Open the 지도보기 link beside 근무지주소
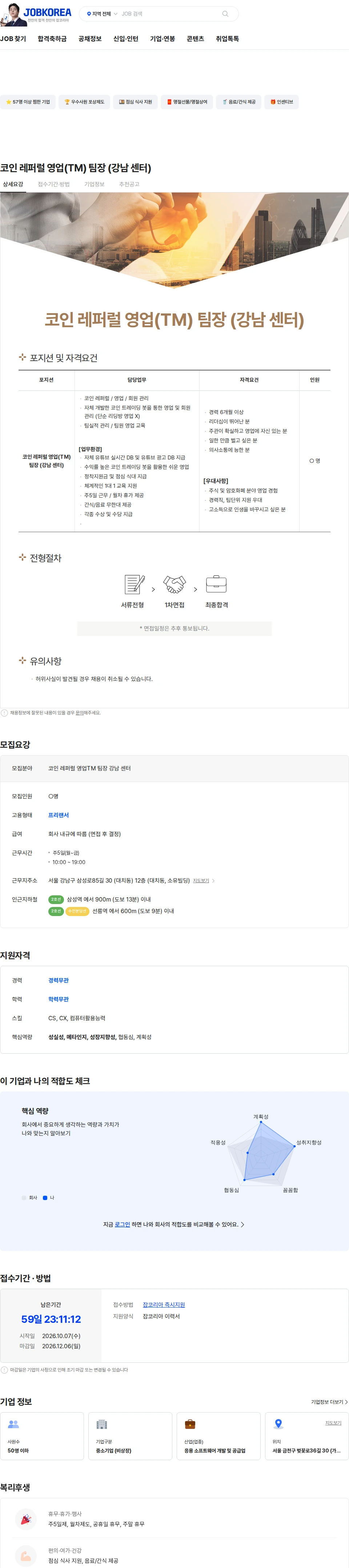Viewport: 349px width, 1568px height. click(201, 881)
